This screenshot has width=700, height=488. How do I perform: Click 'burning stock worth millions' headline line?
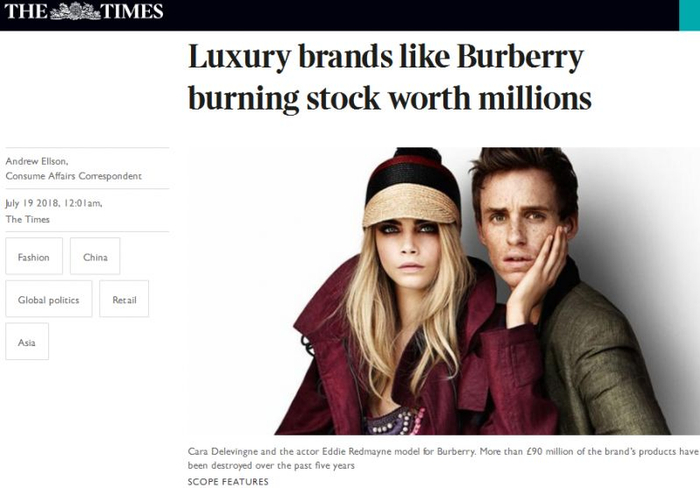pos(390,98)
